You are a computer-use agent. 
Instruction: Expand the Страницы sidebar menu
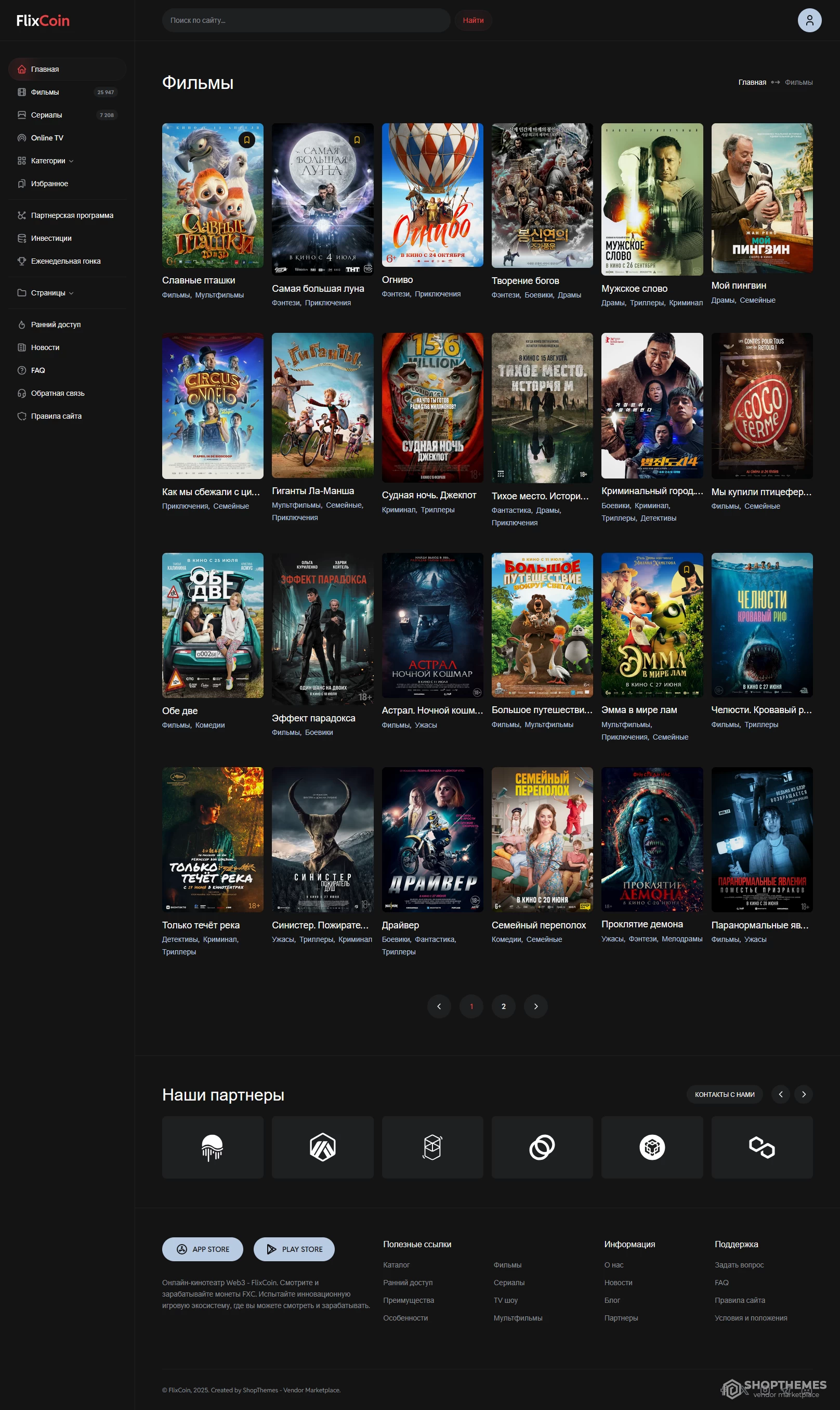click(52, 293)
